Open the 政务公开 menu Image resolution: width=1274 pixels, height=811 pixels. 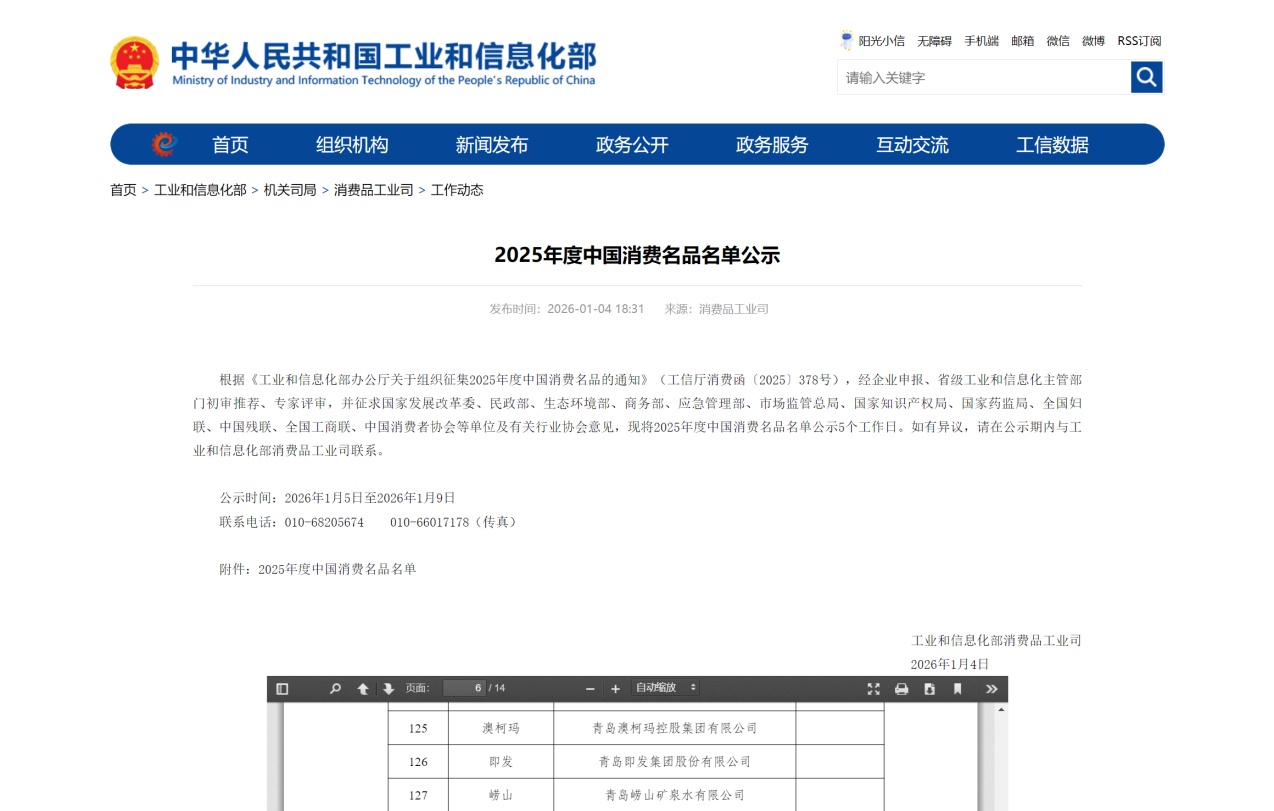click(631, 144)
